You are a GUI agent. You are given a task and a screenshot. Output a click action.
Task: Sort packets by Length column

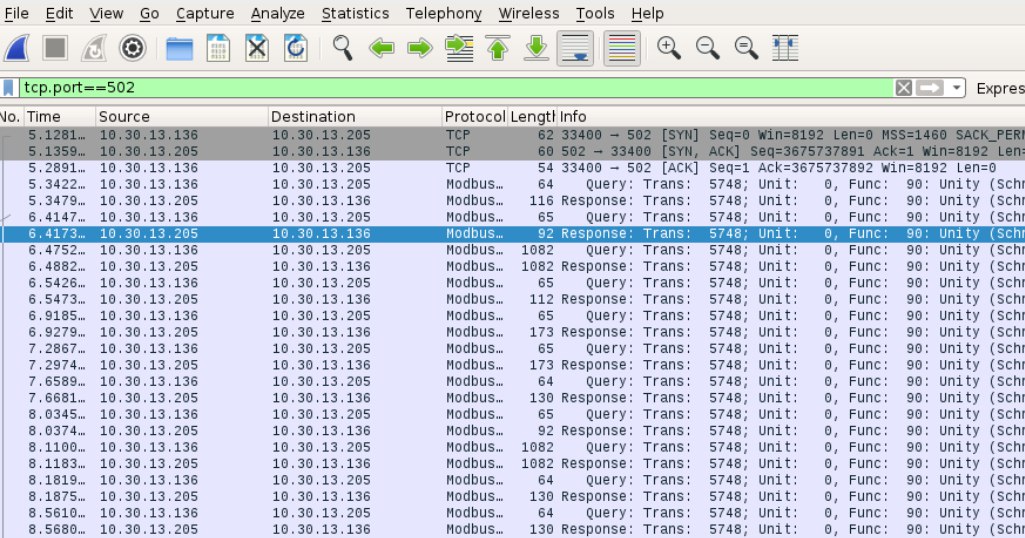(532, 116)
